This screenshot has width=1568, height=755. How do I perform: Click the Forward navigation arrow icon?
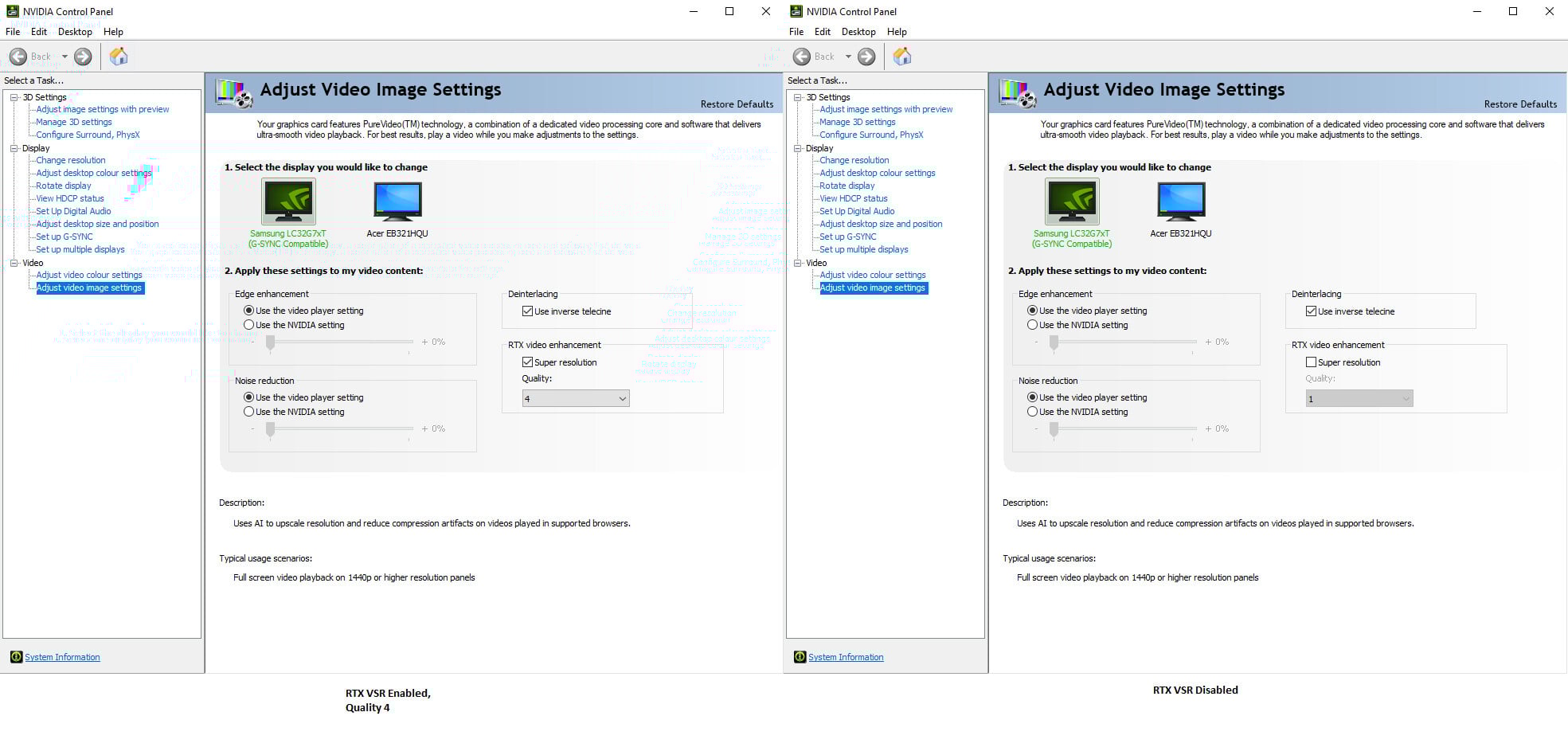click(82, 56)
